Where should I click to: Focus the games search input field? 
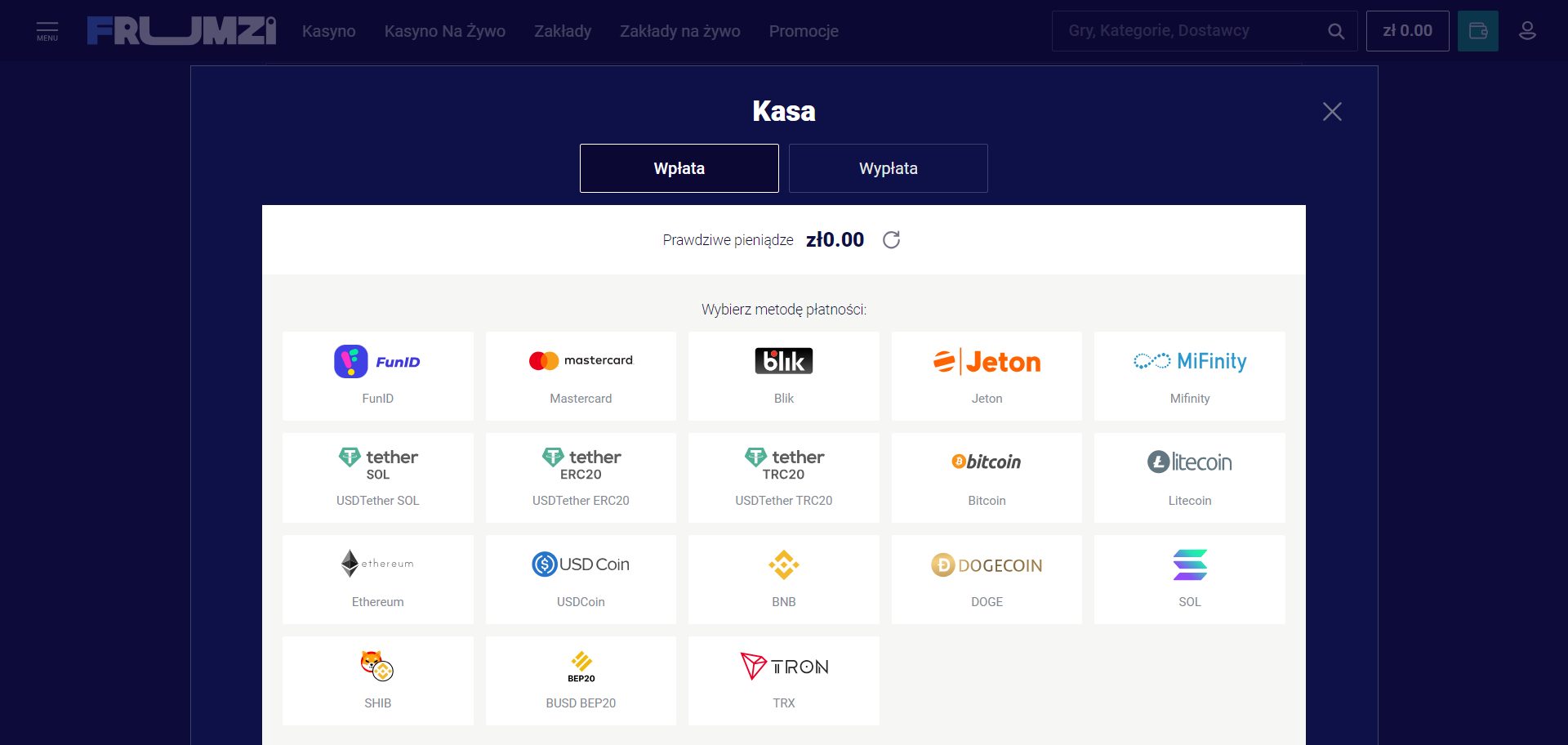1188,31
